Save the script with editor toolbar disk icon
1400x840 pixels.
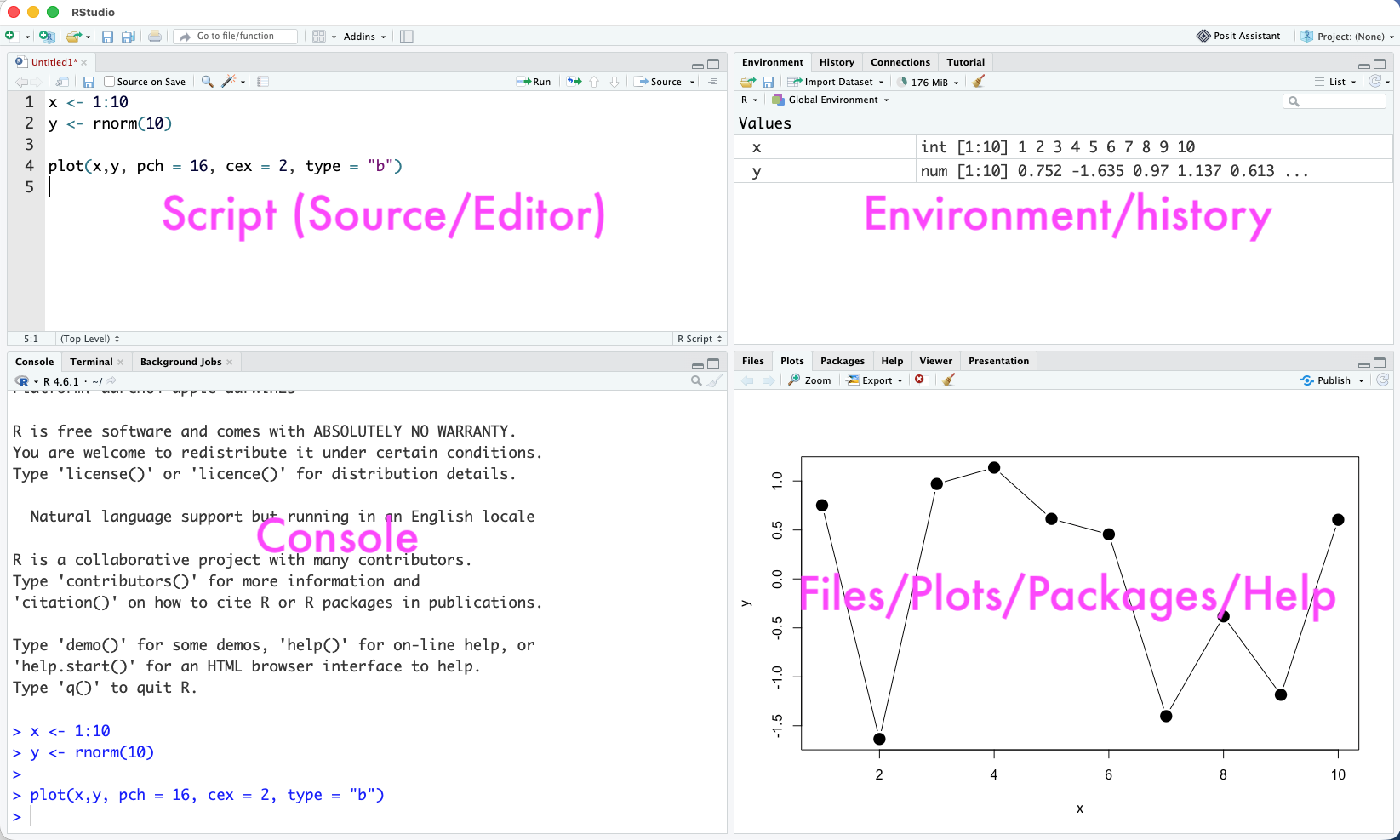tap(89, 82)
